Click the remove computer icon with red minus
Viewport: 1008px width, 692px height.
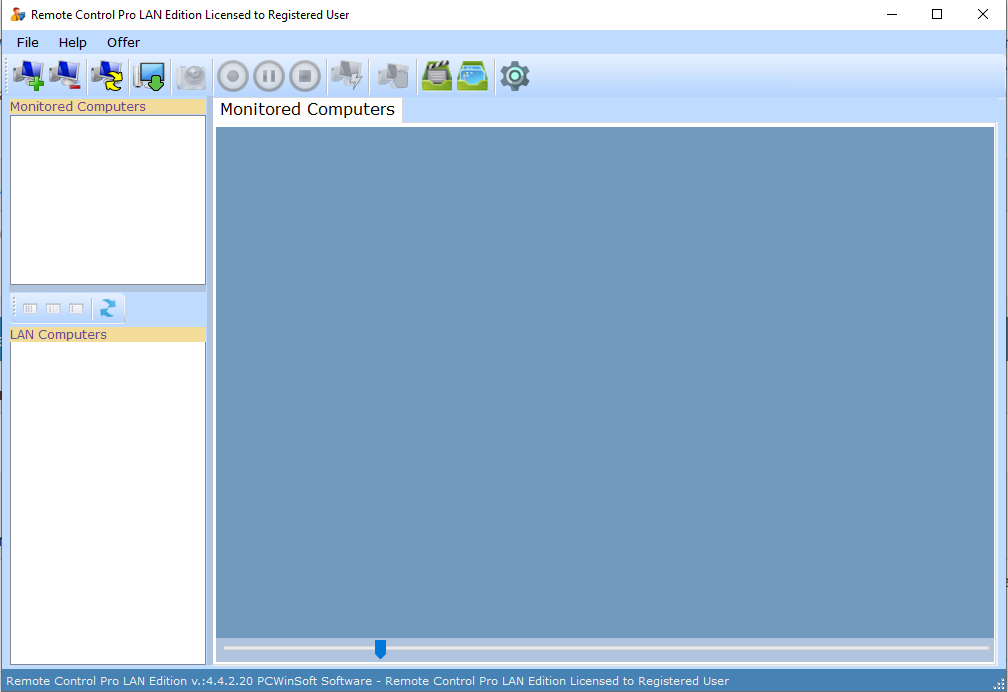tap(65, 76)
